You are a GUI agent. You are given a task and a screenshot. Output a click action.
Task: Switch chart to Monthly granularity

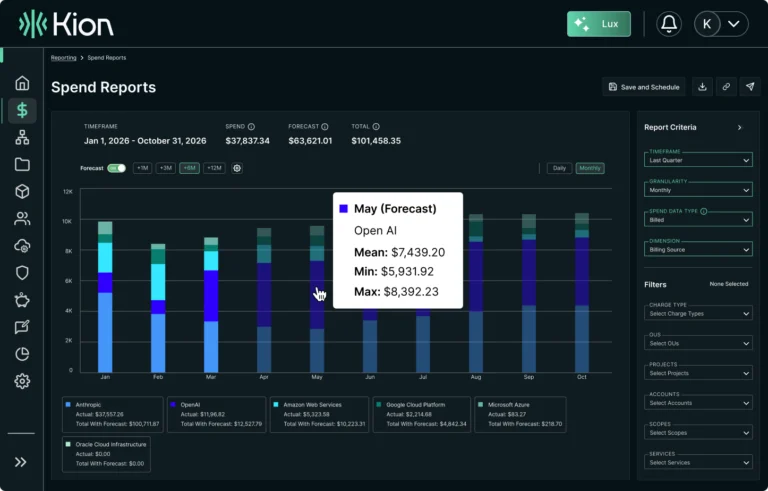pos(590,168)
